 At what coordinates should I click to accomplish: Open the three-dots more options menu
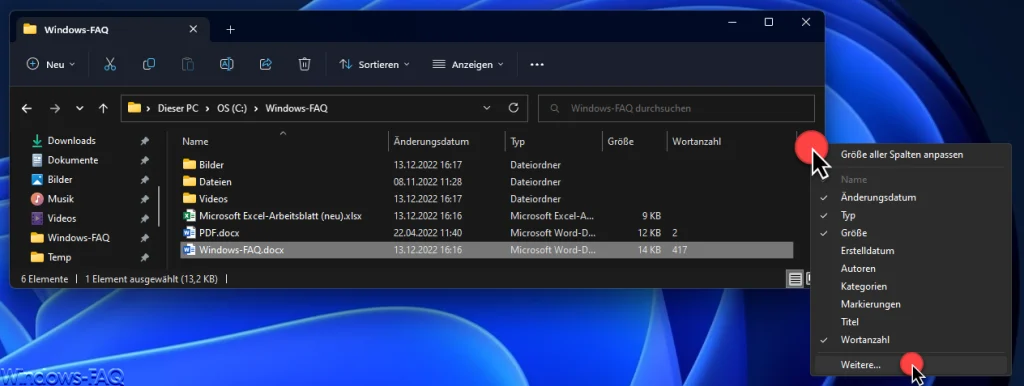click(537, 65)
